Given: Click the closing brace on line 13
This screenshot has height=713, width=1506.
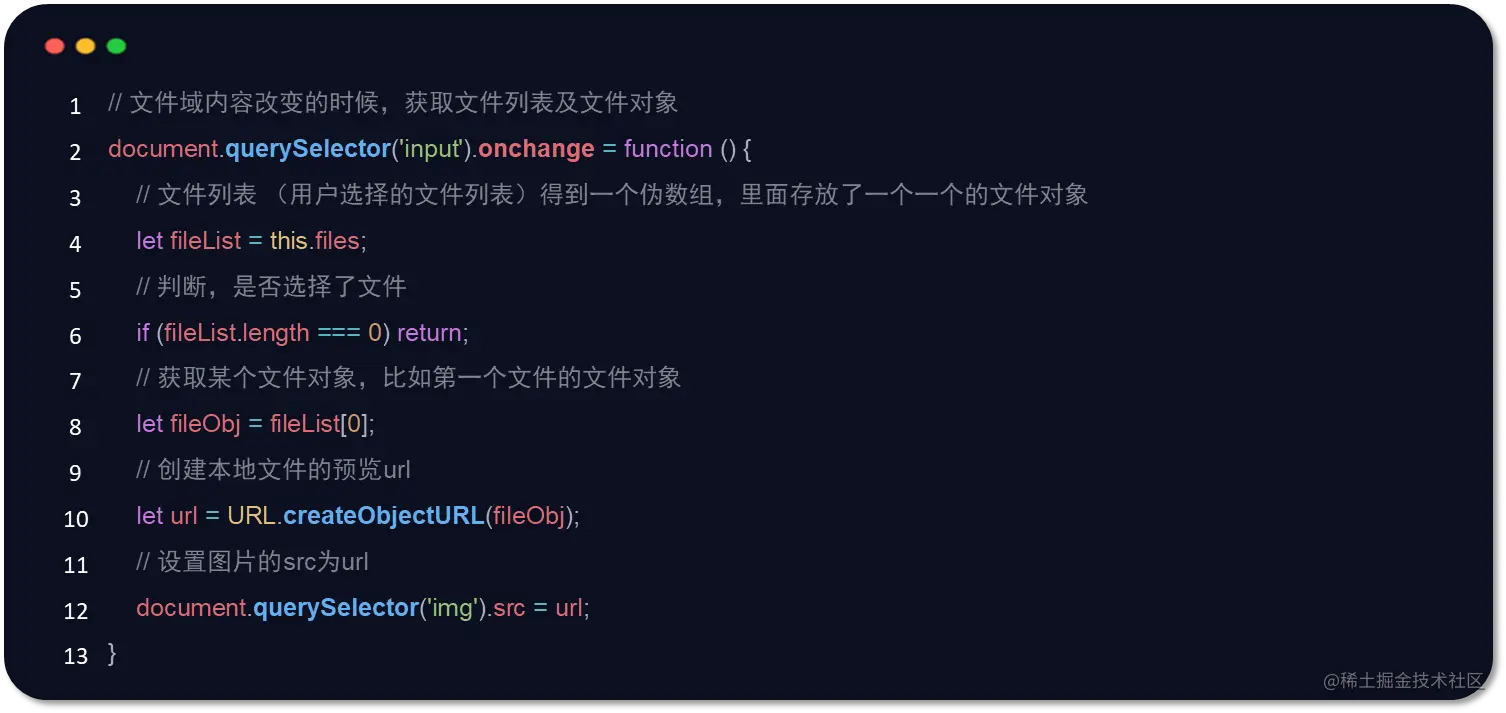Looking at the screenshot, I should [112, 655].
